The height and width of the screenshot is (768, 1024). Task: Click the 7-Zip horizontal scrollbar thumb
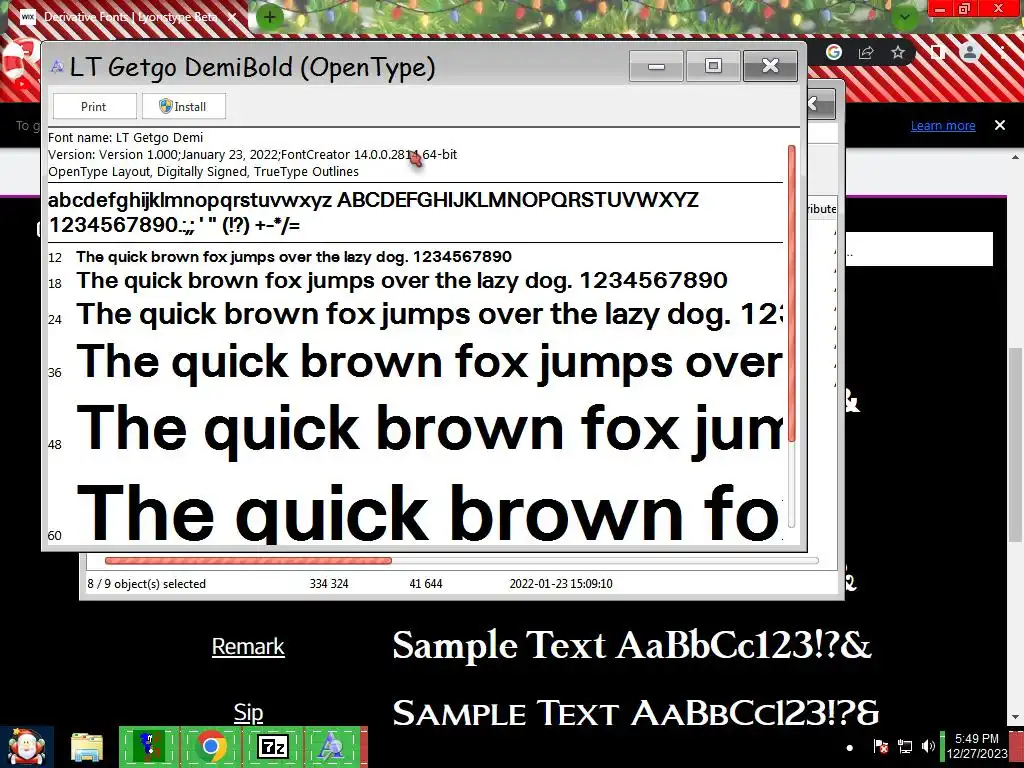248,560
